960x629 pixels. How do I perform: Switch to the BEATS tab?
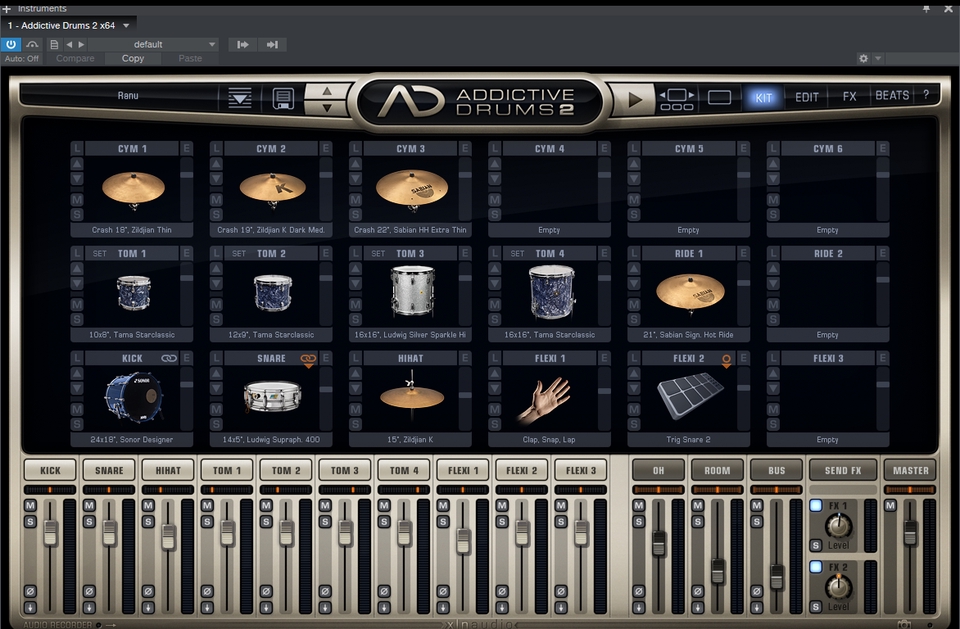click(x=892, y=96)
